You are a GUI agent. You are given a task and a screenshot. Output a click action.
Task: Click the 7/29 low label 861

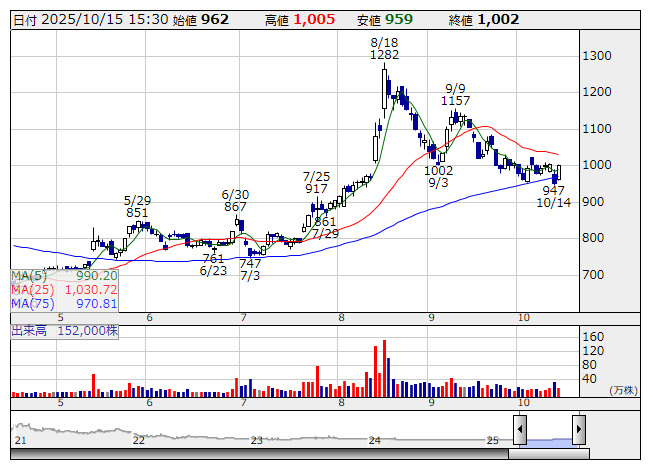pyautogui.click(x=325, y=221)
